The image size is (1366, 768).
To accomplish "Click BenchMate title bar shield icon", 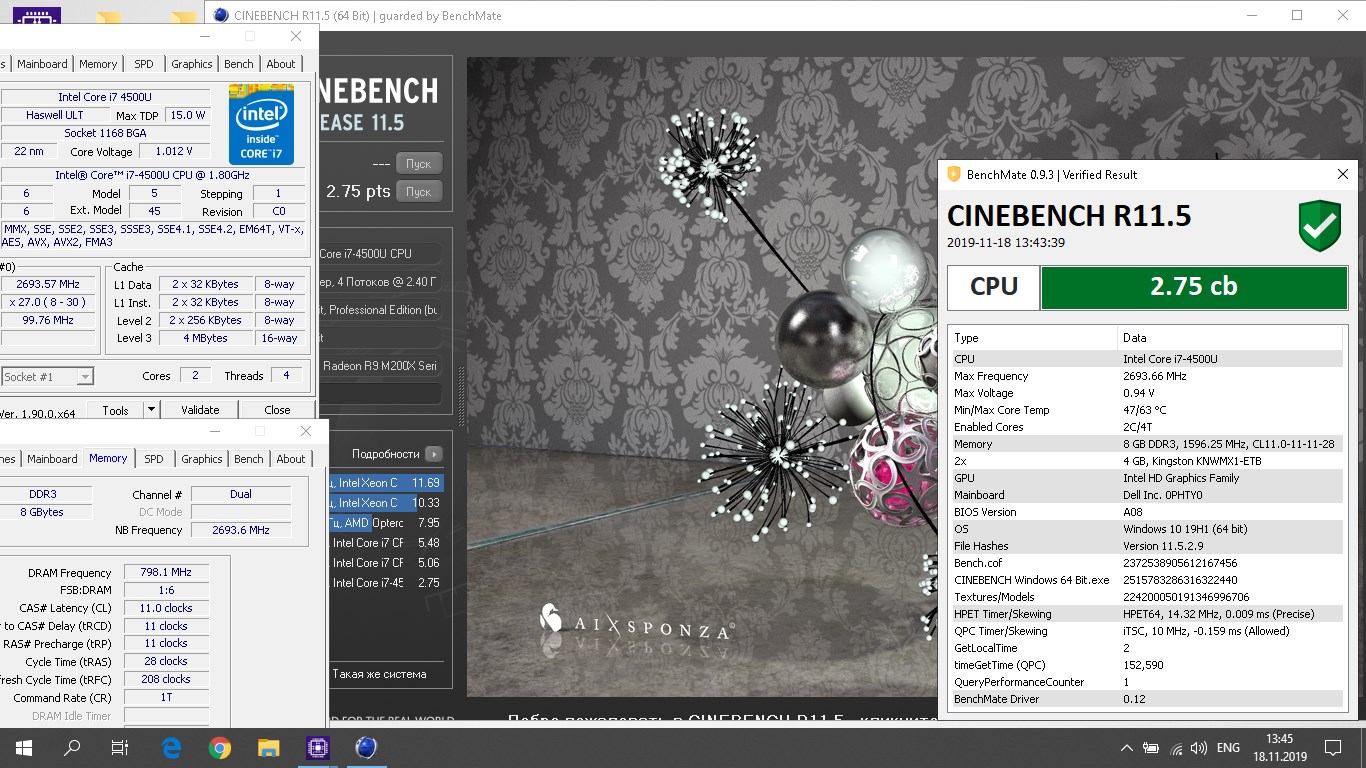I will coord(954,174).
